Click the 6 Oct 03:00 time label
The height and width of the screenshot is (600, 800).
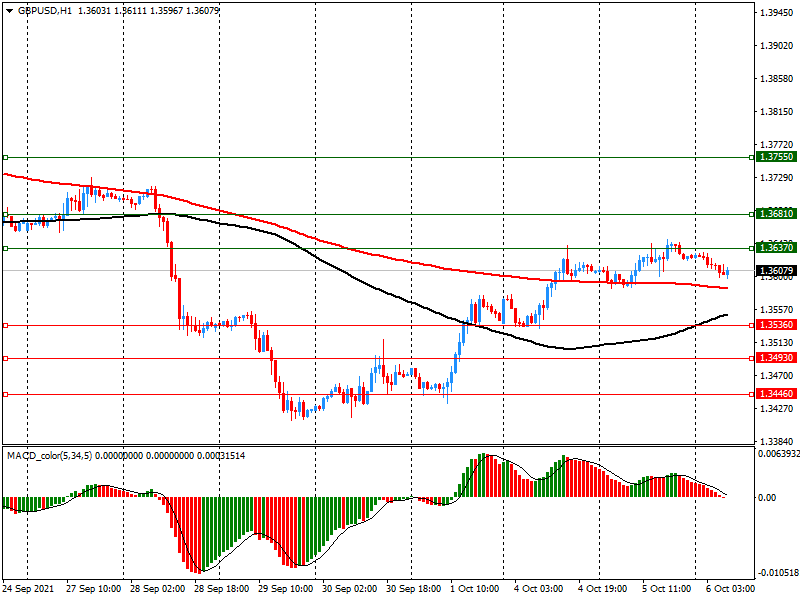pos(730,589)
